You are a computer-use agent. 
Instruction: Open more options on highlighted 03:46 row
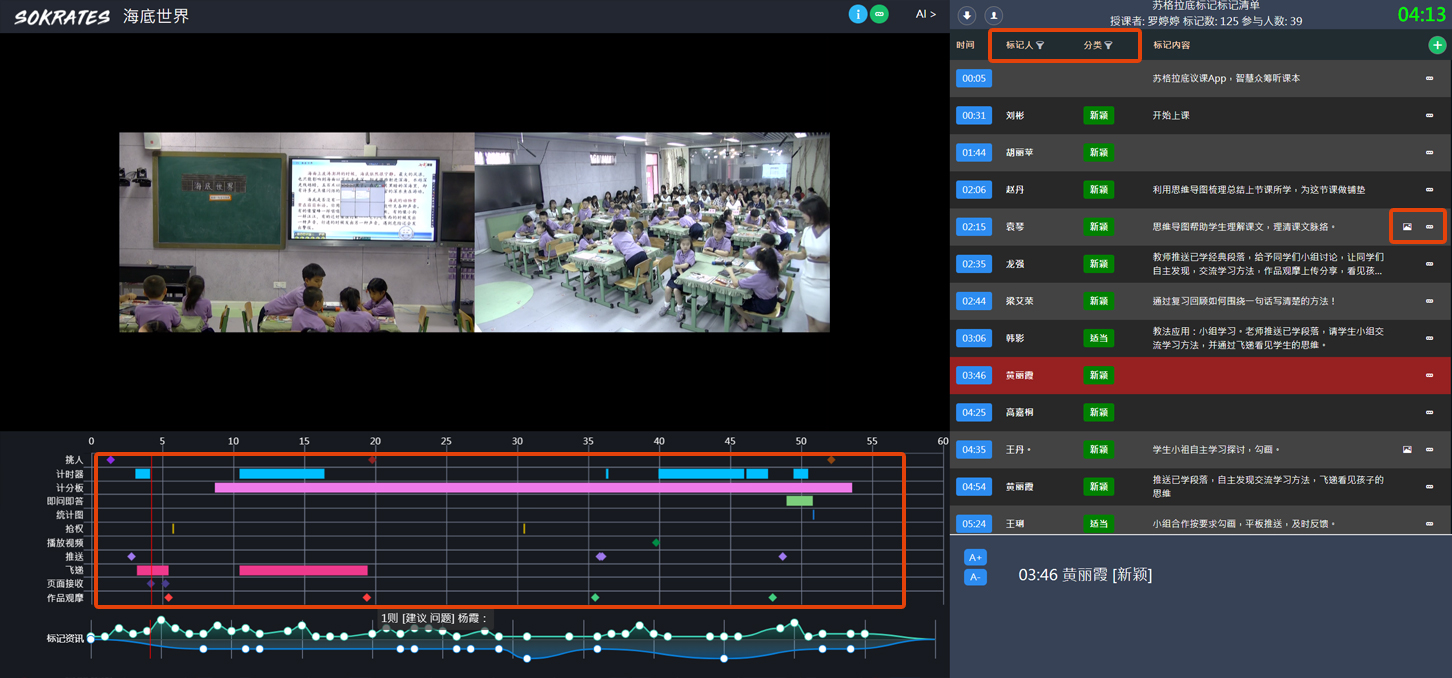[1429, 376]
